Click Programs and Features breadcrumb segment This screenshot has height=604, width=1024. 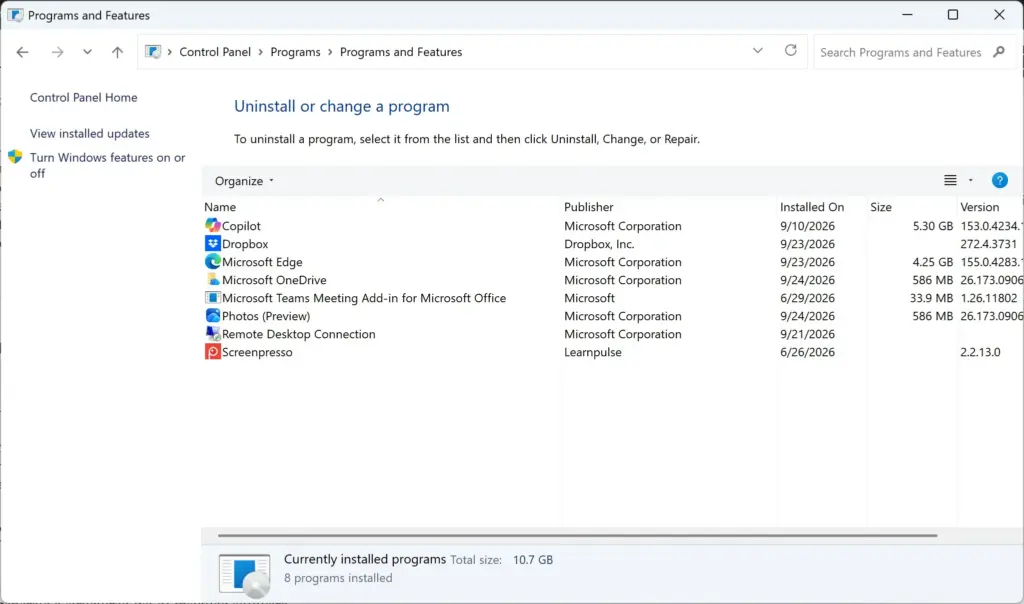point(401,52)
